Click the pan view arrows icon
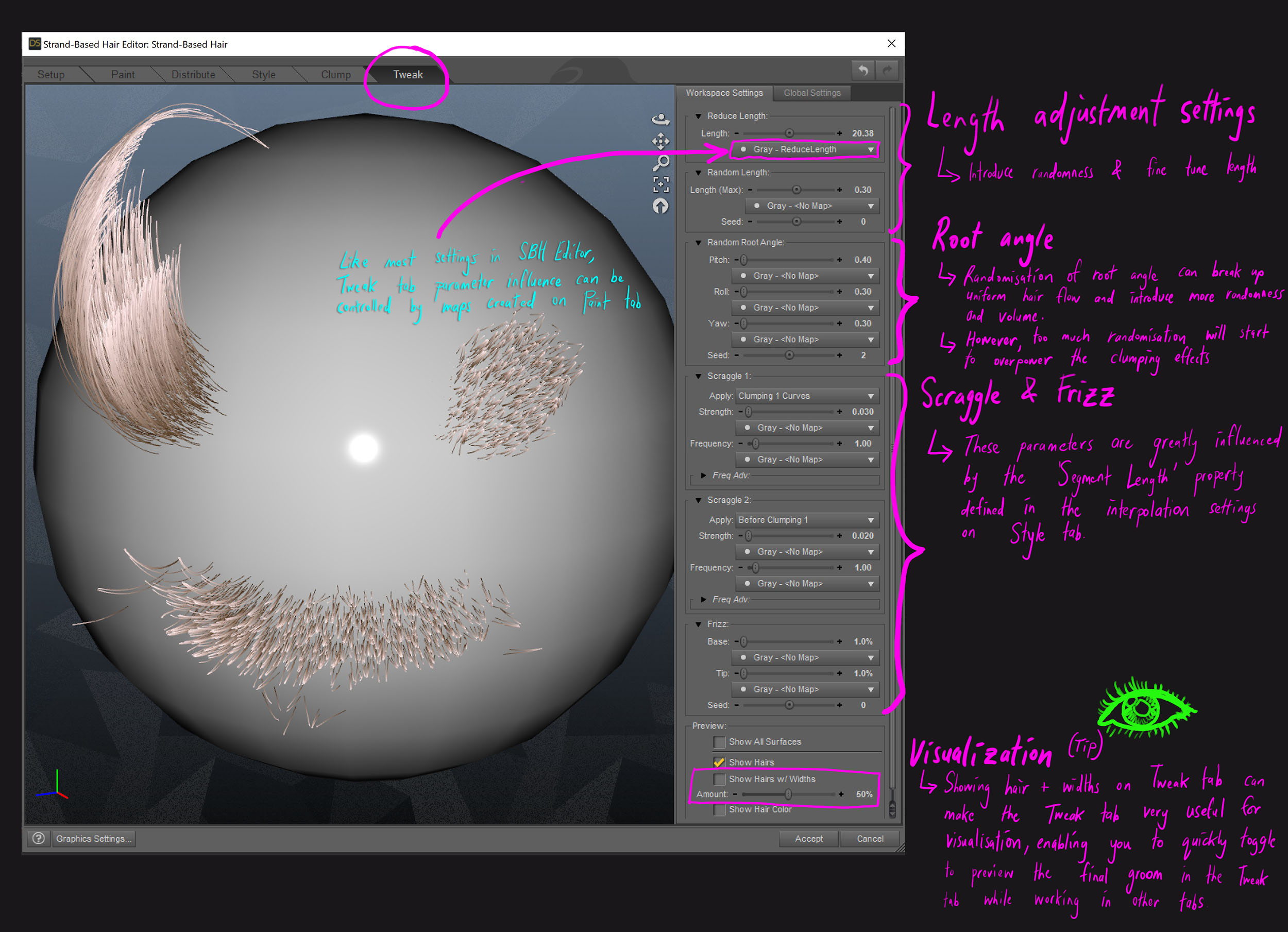The height and width of the screenshot is (932, 1288). [660, 141]
